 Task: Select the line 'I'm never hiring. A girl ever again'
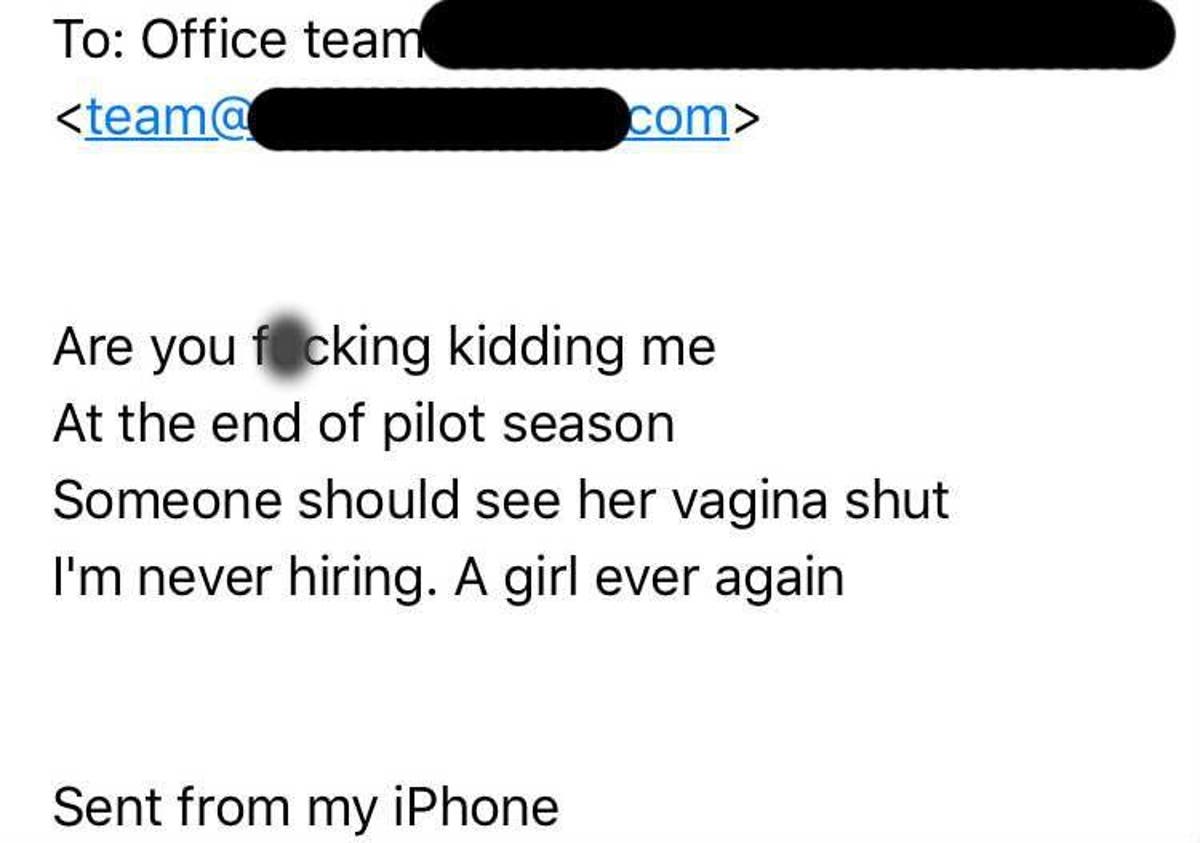click(448, 578)
